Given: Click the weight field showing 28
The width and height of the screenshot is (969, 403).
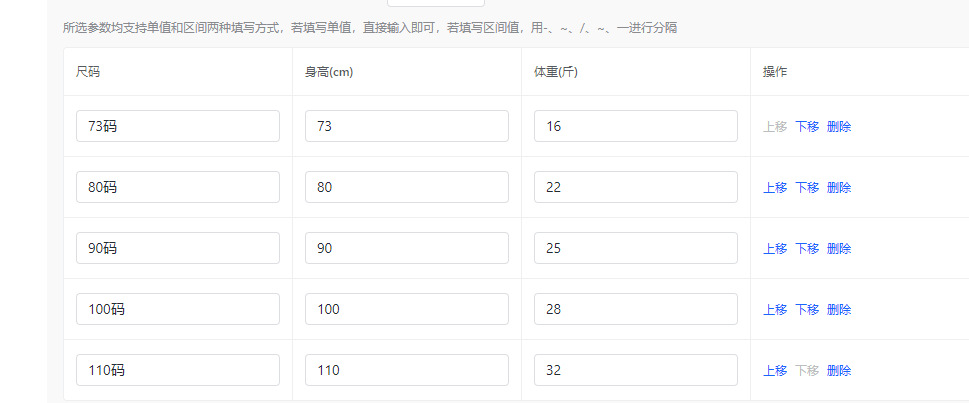Looking at the screenshot, I should coord(635,309).
